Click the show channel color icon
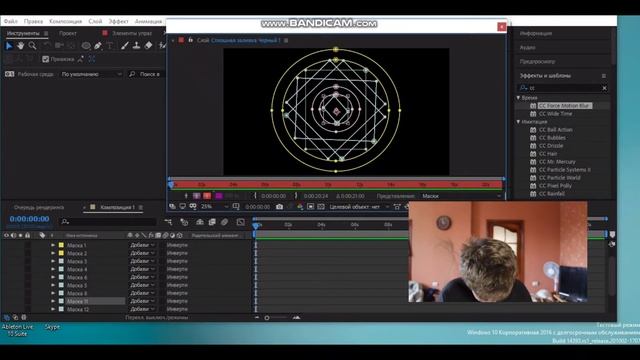640x360 pixels. tap(300, 207)
